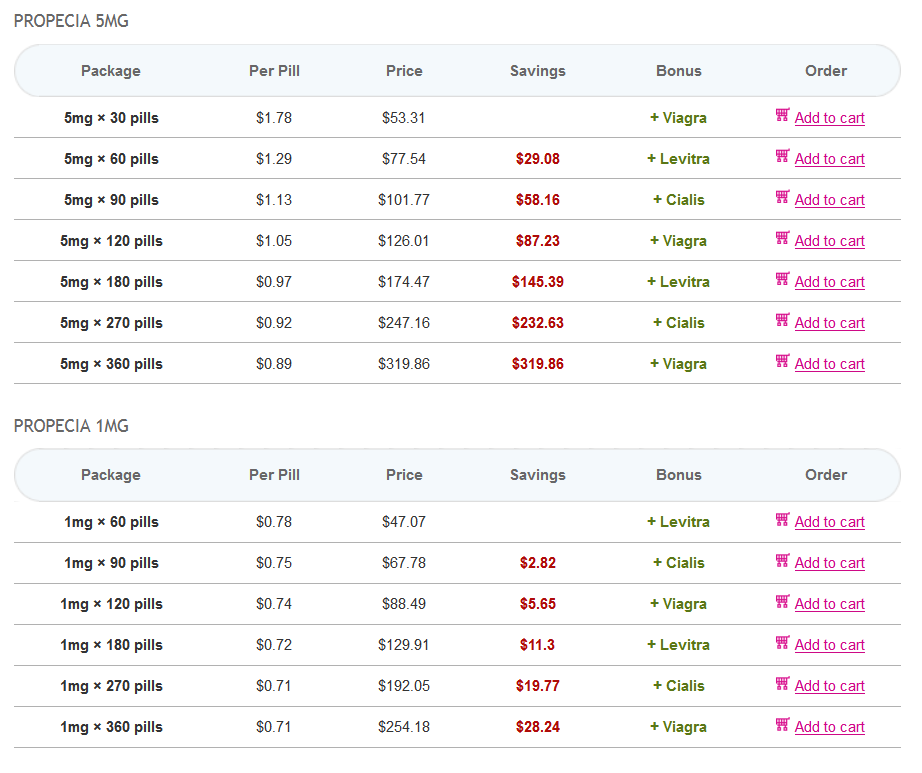Click the Package header in the 5MG table

pos(110,71)
